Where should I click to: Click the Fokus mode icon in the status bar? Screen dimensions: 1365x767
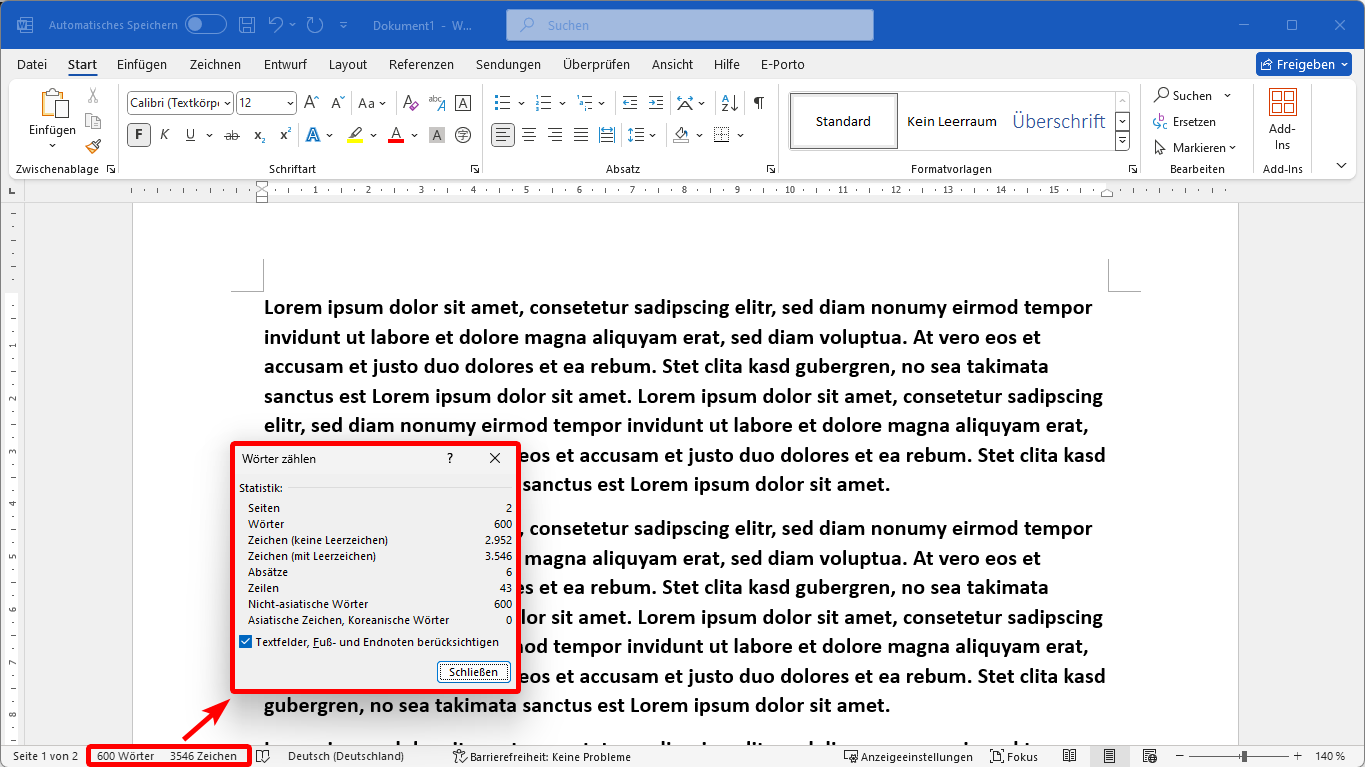[1014, 756]
